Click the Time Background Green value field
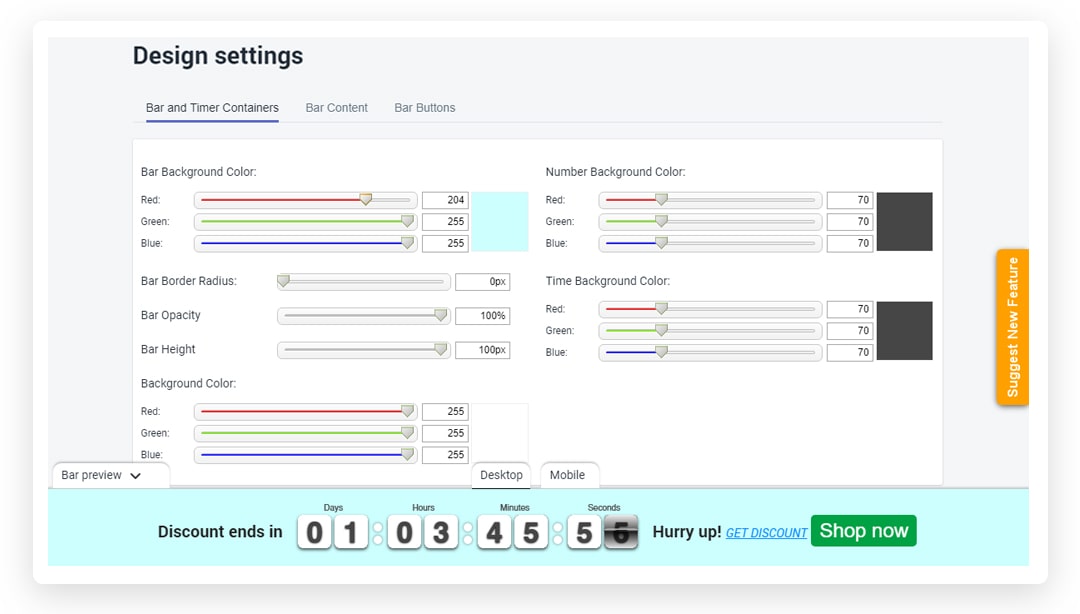Screen dimensions: 1080x614 (x=850, y=331)
